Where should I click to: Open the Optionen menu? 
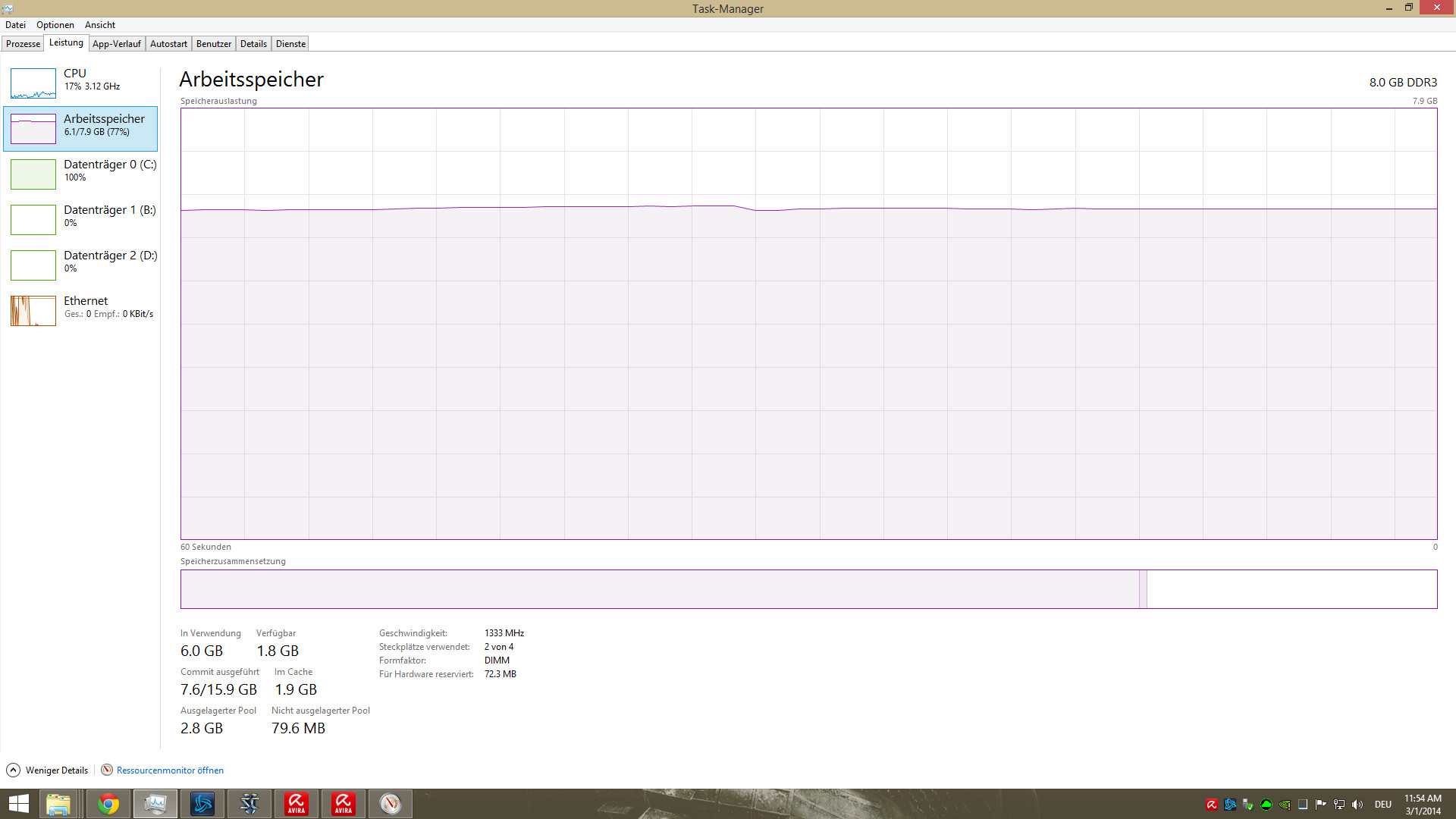click(55, 25)
